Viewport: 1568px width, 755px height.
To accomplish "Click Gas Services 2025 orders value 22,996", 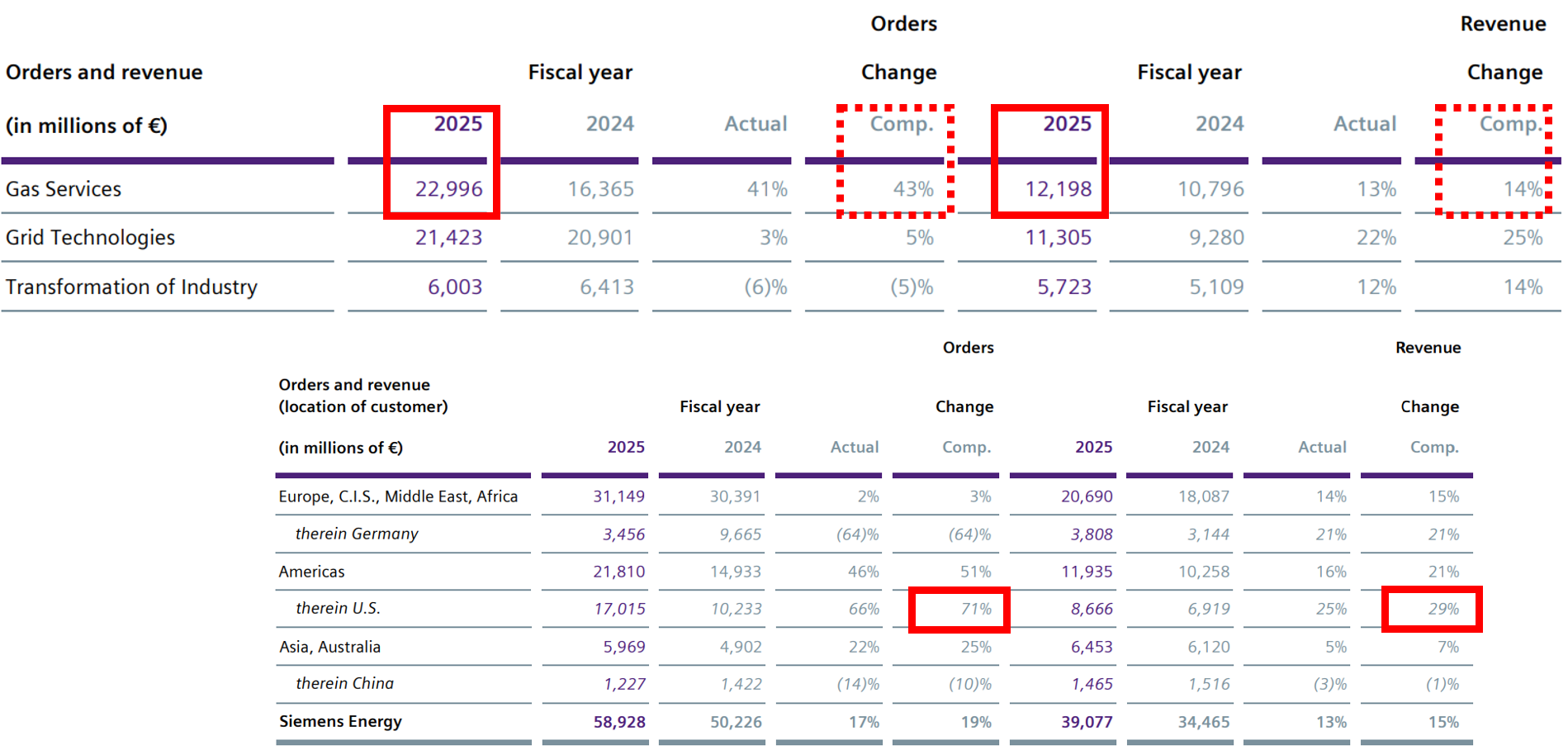I will pos(448,189).
